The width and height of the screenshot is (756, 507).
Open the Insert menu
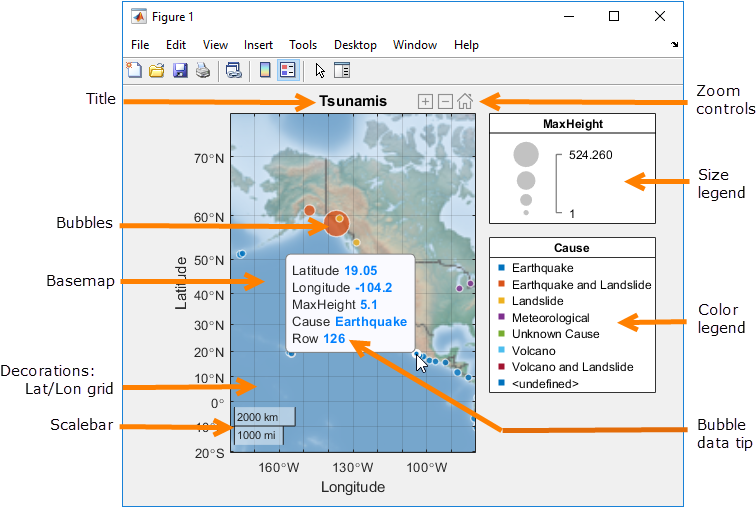[x=258, y=45]
